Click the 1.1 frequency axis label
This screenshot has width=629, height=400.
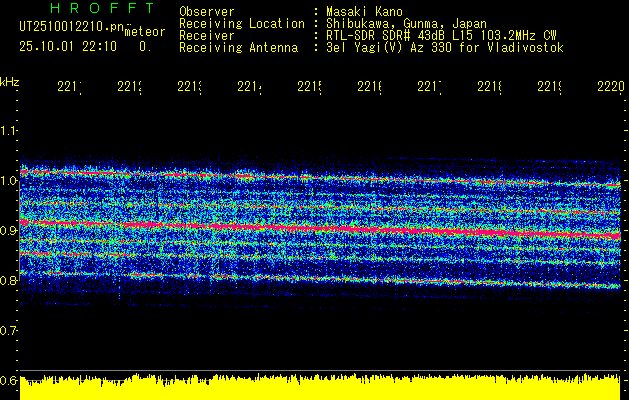point(8,130)
